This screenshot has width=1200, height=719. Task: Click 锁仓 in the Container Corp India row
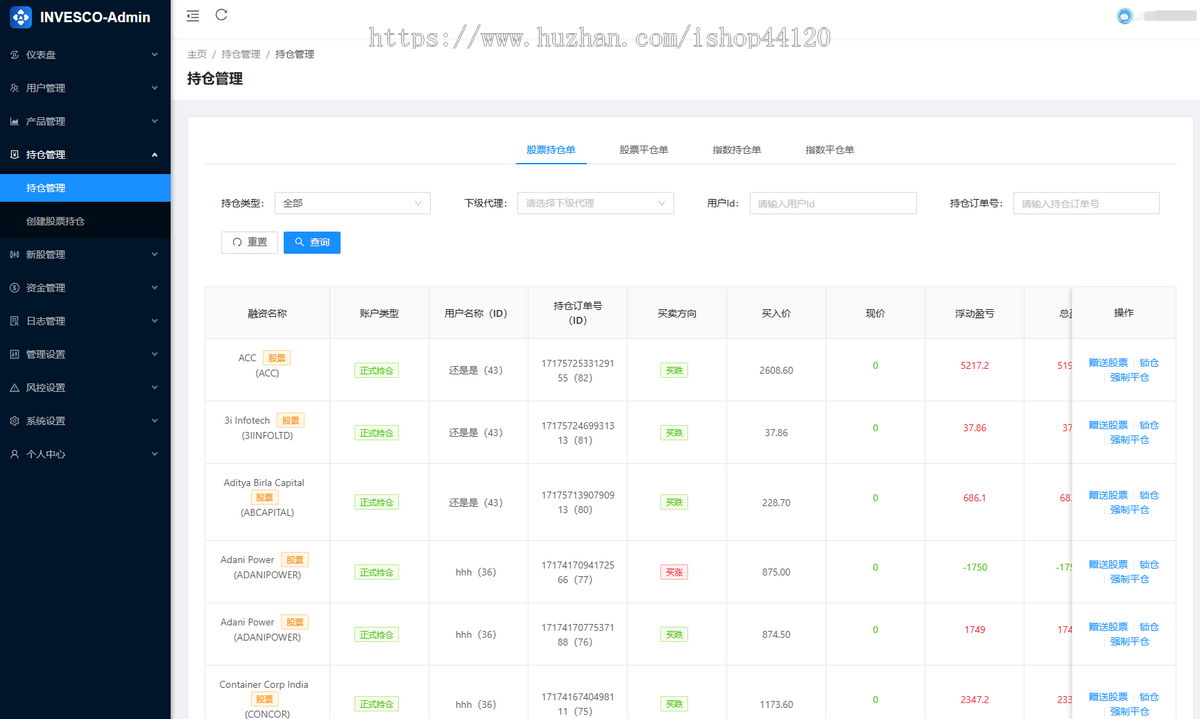(1149, 697)
